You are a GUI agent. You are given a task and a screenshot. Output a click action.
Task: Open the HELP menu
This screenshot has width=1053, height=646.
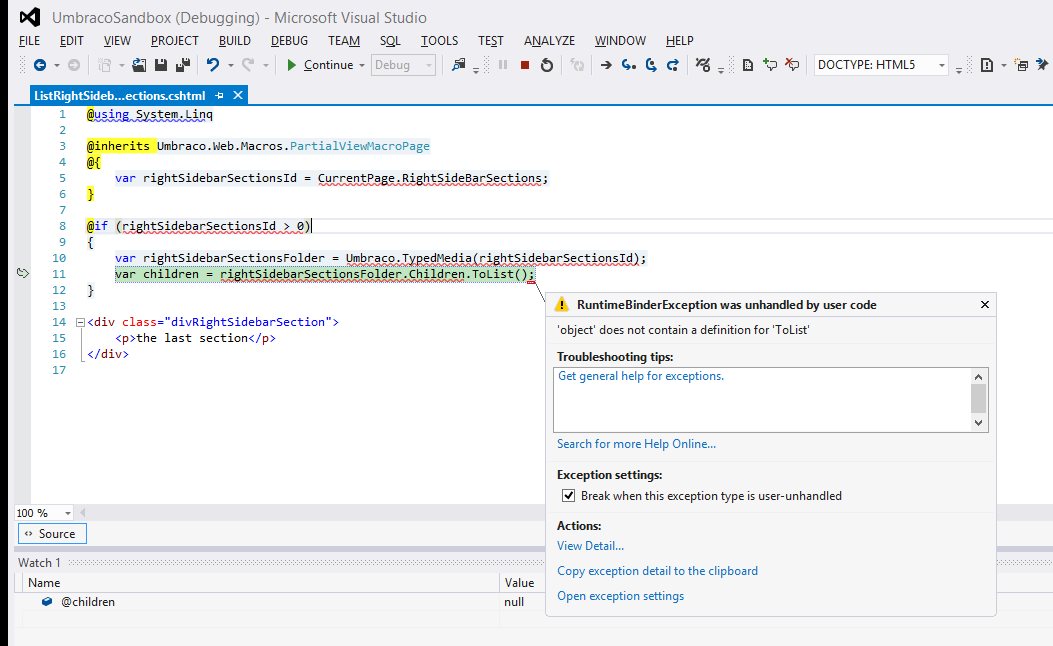[680, 41]
